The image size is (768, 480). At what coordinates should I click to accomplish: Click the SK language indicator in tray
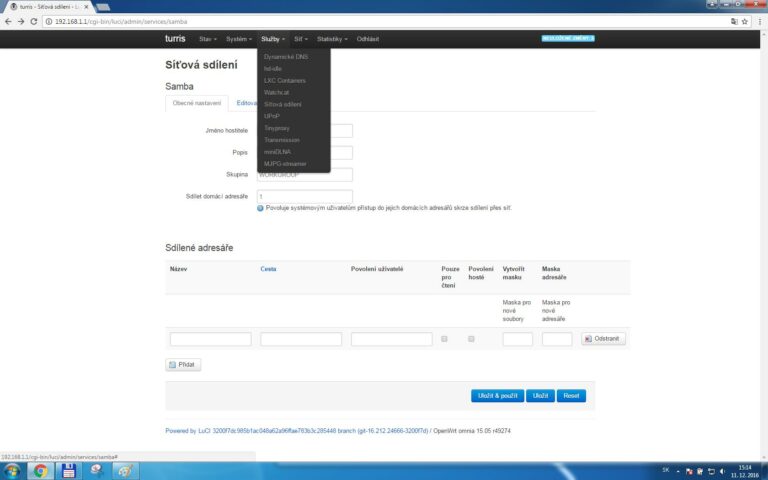point(666,470)
